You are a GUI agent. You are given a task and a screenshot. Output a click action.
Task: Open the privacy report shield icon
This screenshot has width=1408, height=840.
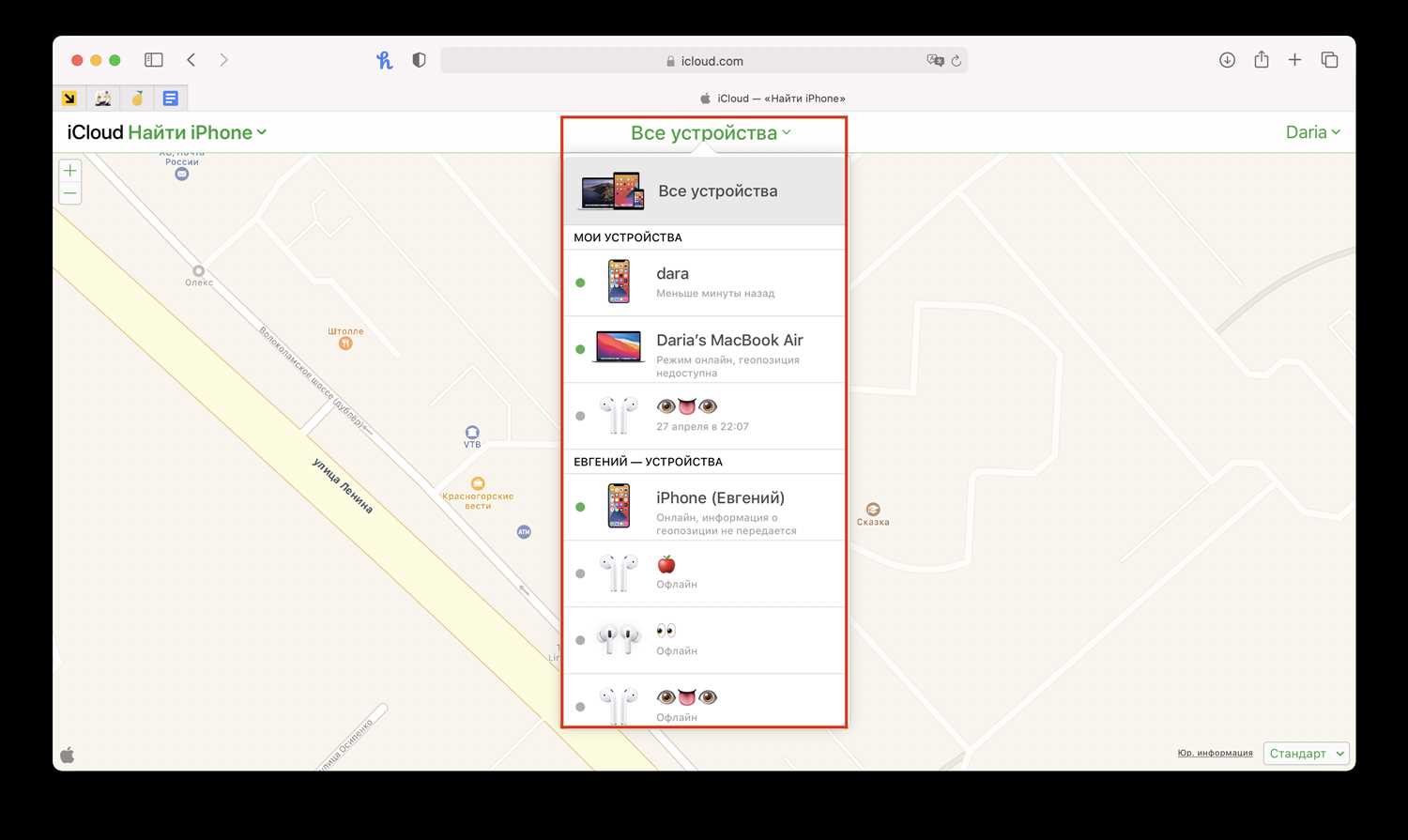coord(420,60)
